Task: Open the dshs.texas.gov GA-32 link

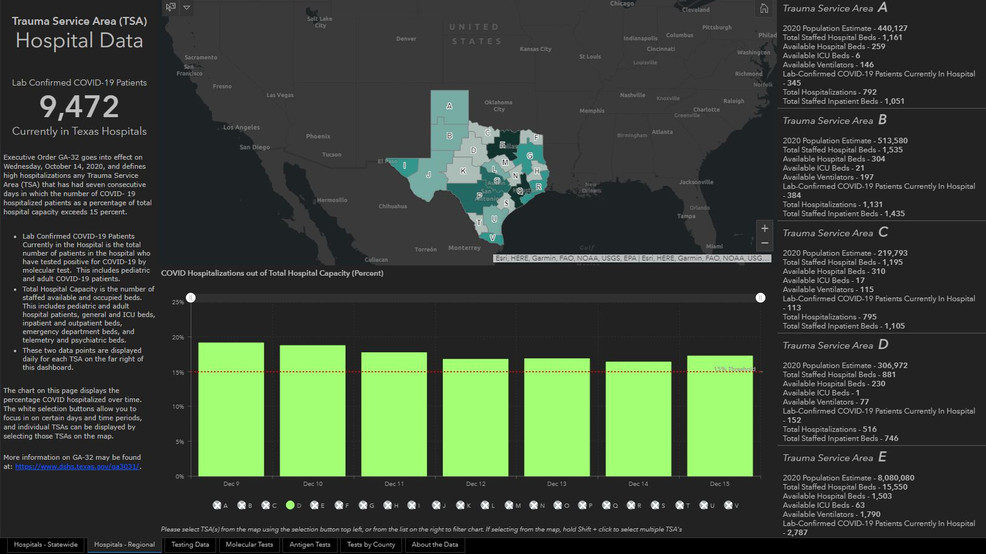Action: 77,466
